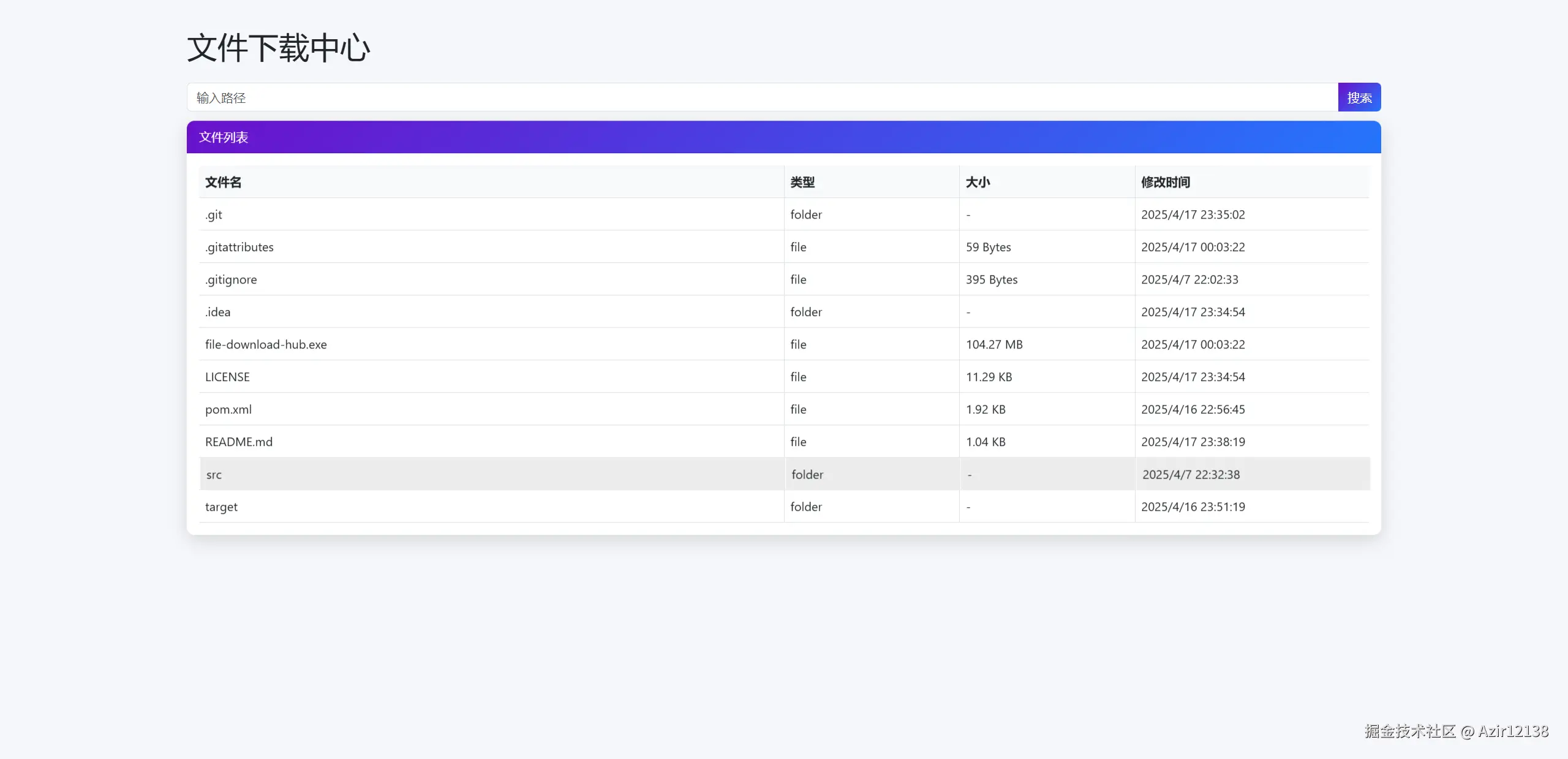This screenshot has width=1568, height=759.
Task: Open the .git folder row
Action: pos(214,214)
